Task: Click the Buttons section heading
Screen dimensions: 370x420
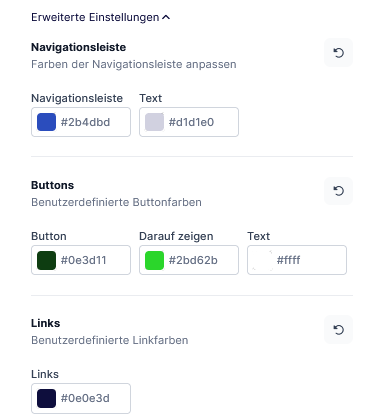Action: [52, 185]
